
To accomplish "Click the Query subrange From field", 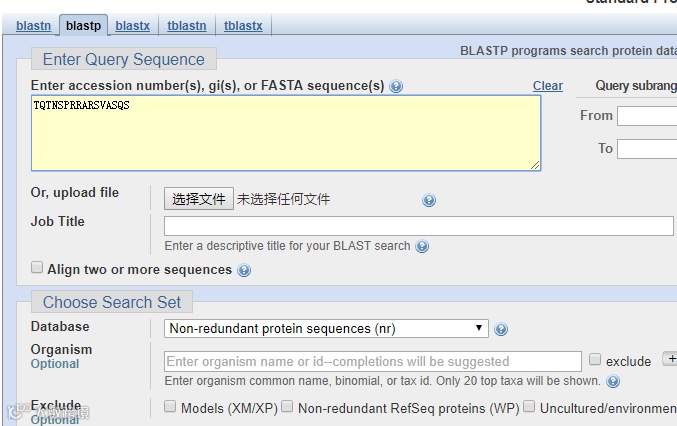I will (x=647, y=116).
